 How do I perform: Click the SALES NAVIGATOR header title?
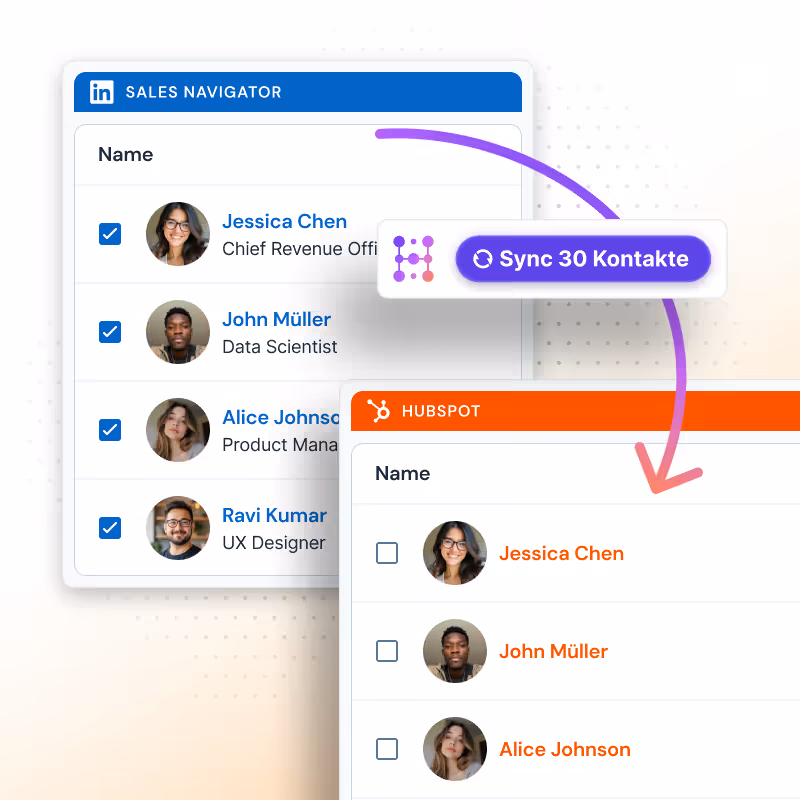(204, 92)
